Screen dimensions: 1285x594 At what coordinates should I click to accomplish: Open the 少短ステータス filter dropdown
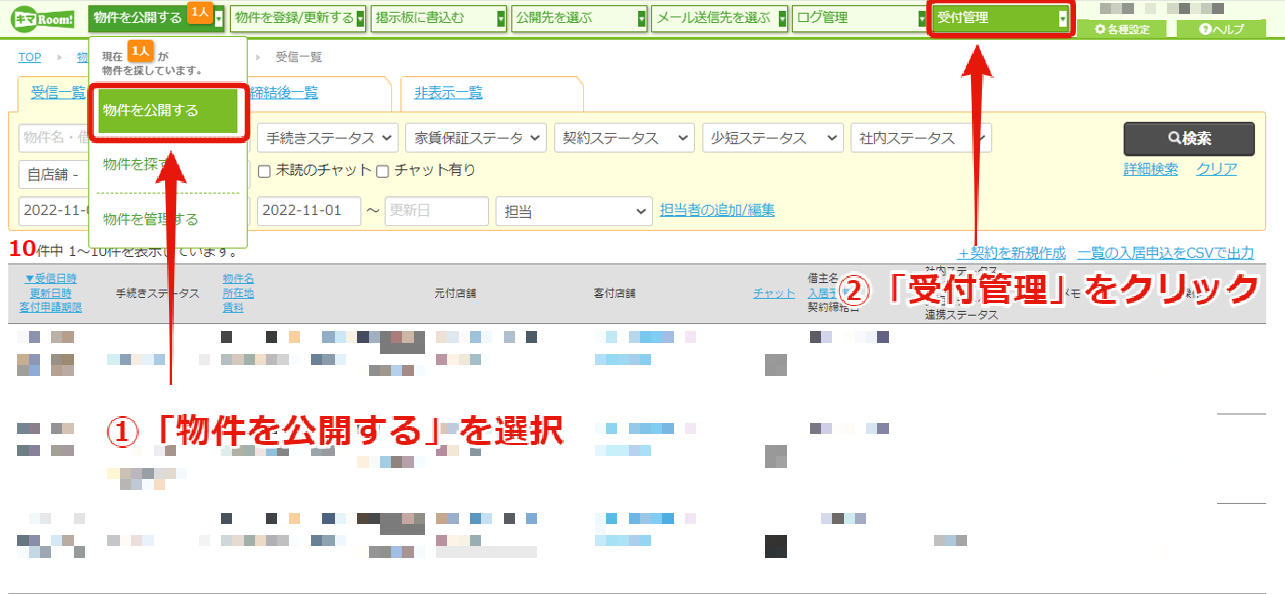pyautogui.click(x=772, y=138)
